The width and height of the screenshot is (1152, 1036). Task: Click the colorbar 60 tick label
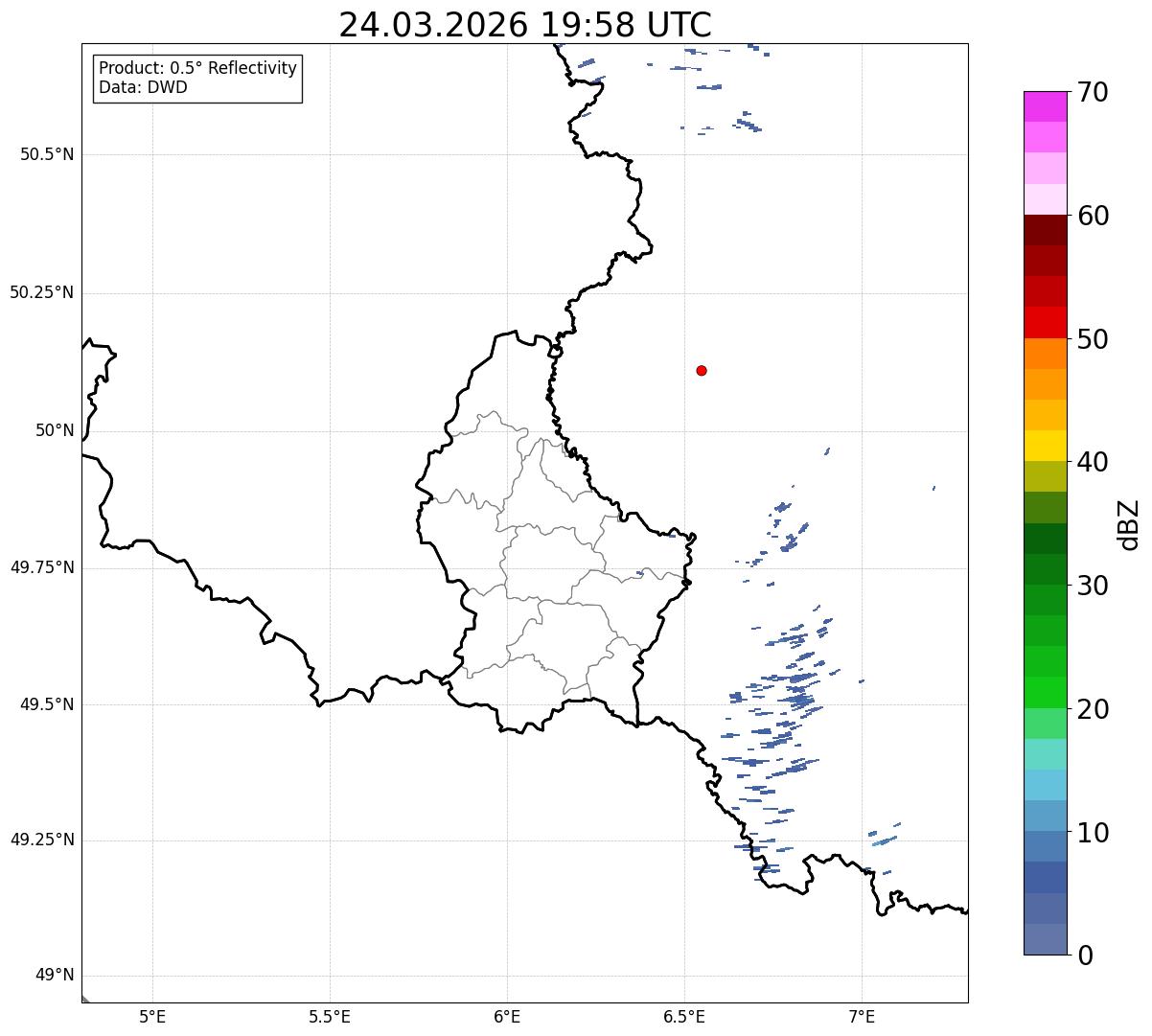click(1093, 216)
